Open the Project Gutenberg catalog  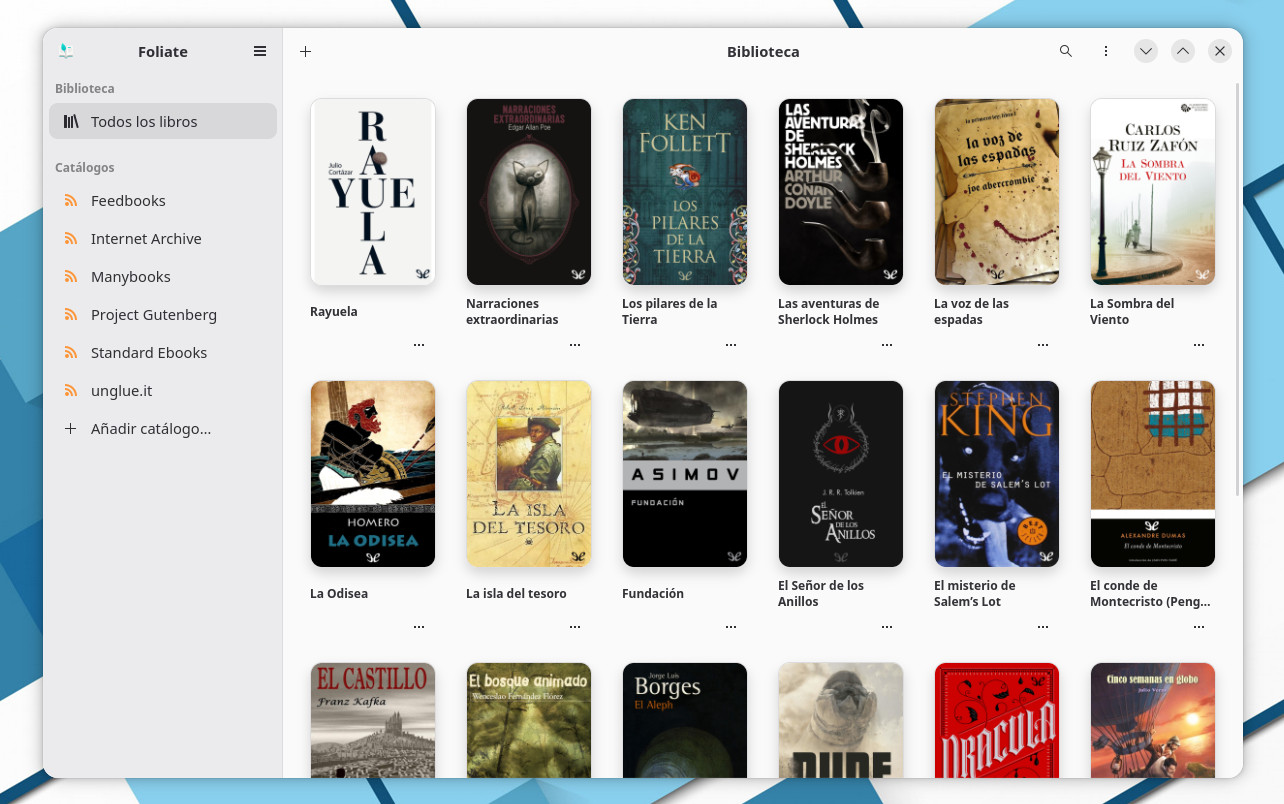click(x=163, y=314)
